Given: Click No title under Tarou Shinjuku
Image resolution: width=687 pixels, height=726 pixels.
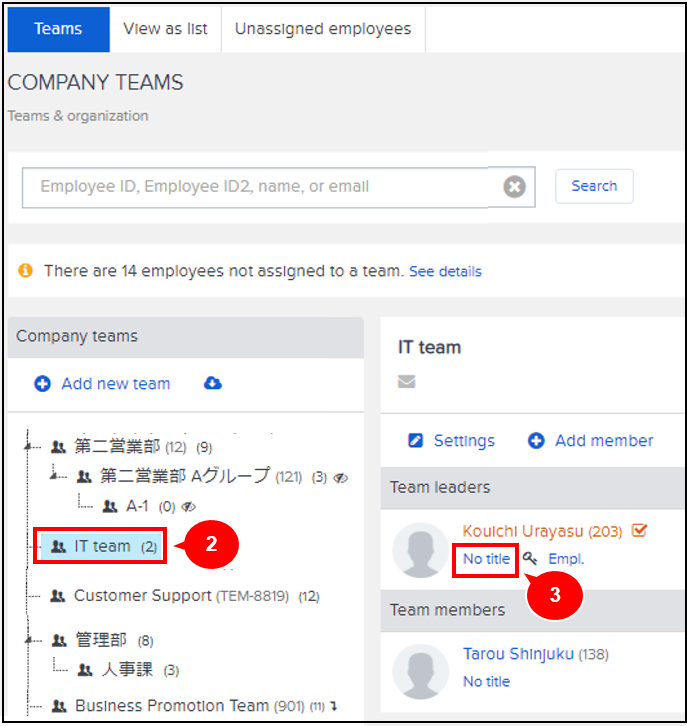Looking at the screenshot, I should pyautogui.click(x=487, y=682).
